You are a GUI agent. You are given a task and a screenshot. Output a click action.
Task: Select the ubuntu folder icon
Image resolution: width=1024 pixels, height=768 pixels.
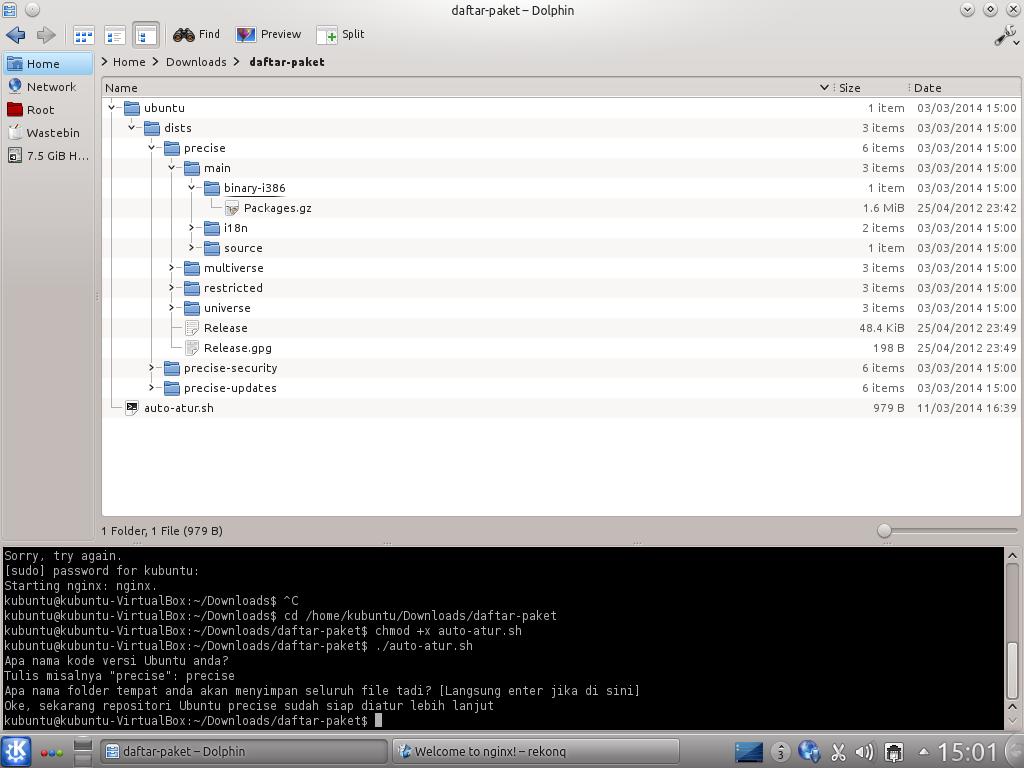(x=132, y=108)
